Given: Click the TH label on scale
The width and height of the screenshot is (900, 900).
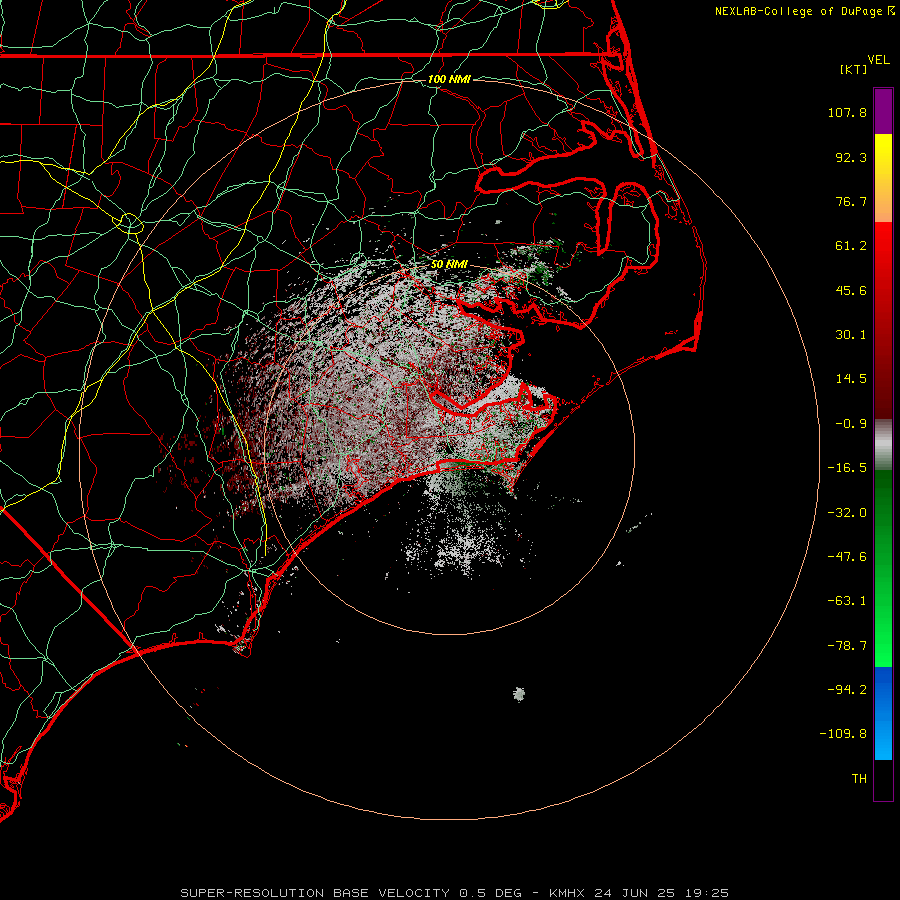Looking at the screenshot, I should [x=859, y=779].
